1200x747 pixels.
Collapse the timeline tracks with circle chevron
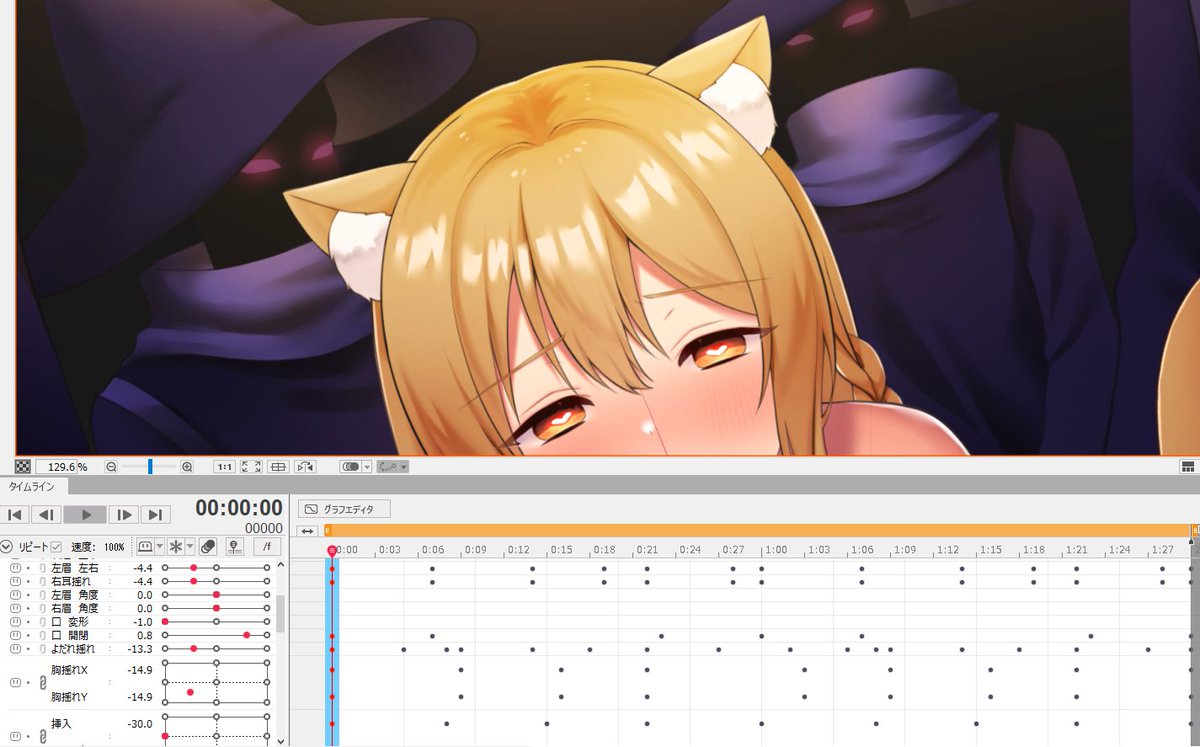point(7,547)
